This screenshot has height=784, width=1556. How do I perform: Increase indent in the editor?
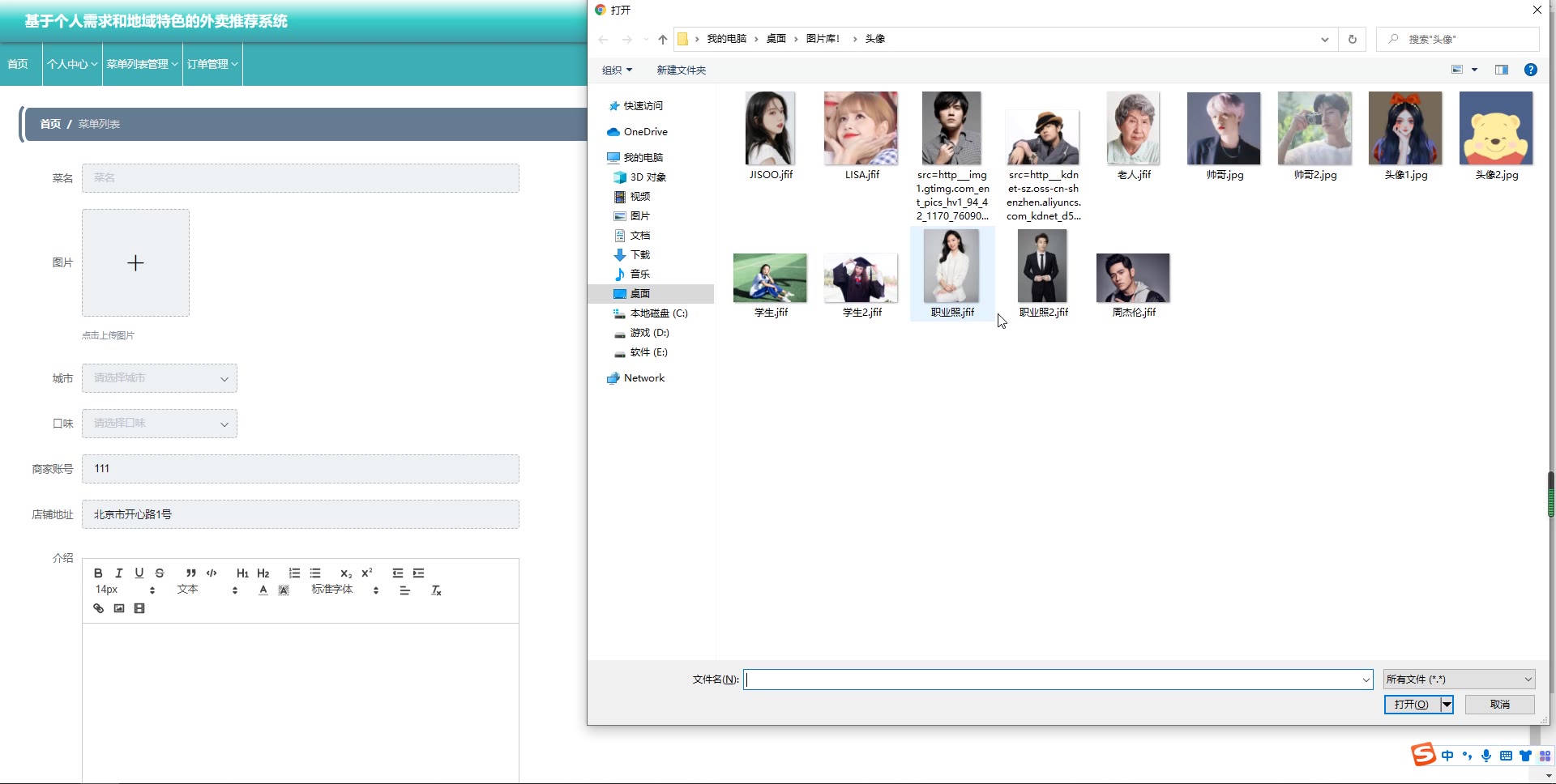[x=418, y=573]
